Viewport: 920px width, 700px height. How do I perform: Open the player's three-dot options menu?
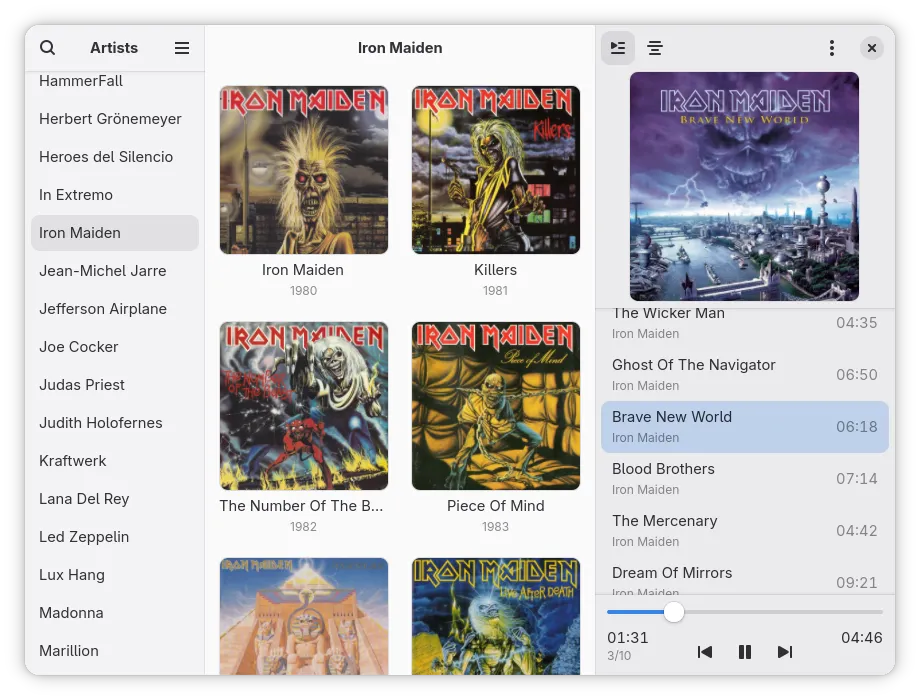[831, 48]
